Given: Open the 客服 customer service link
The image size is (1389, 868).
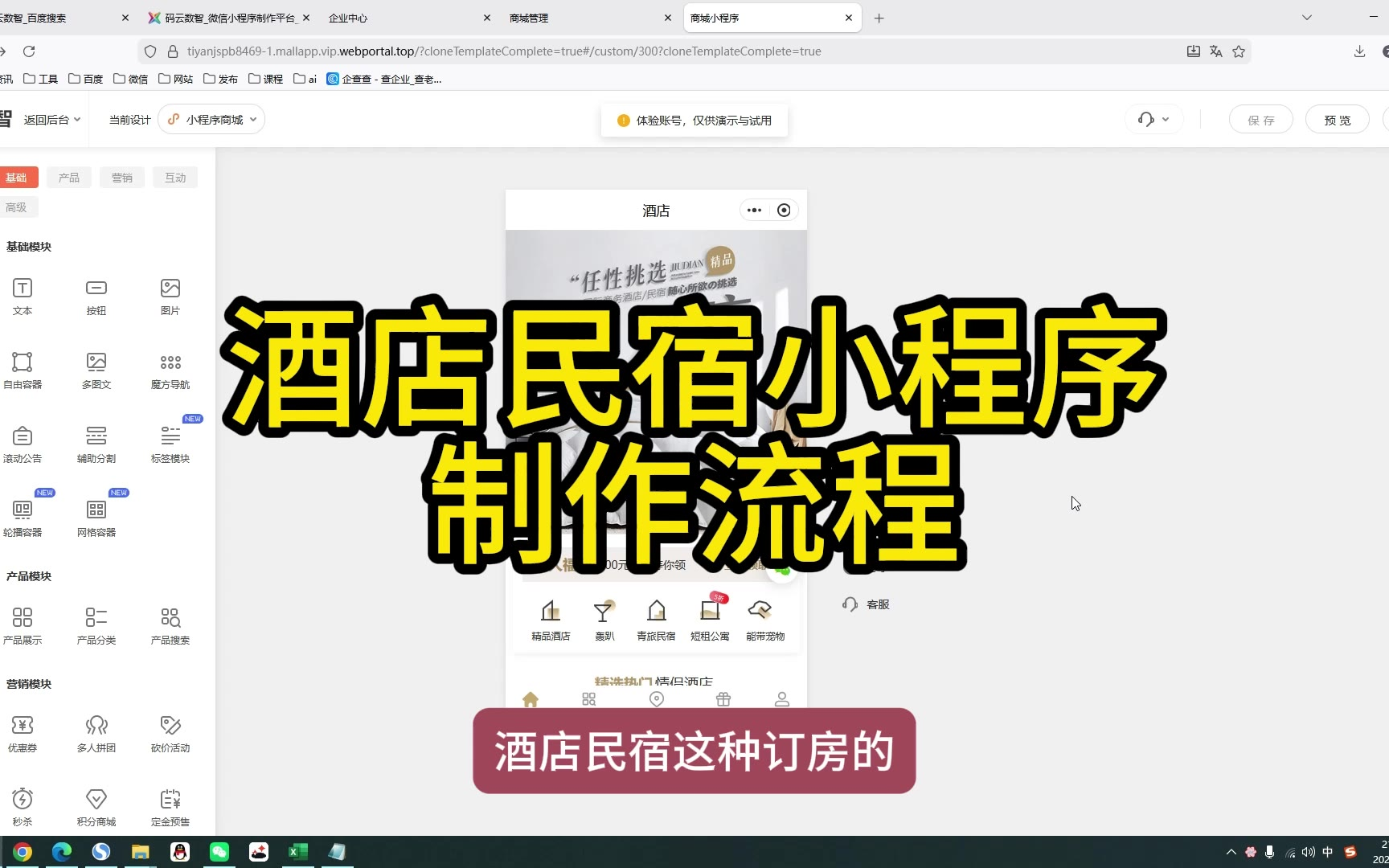Looking at the screenshot, I should tap(866, 604).
